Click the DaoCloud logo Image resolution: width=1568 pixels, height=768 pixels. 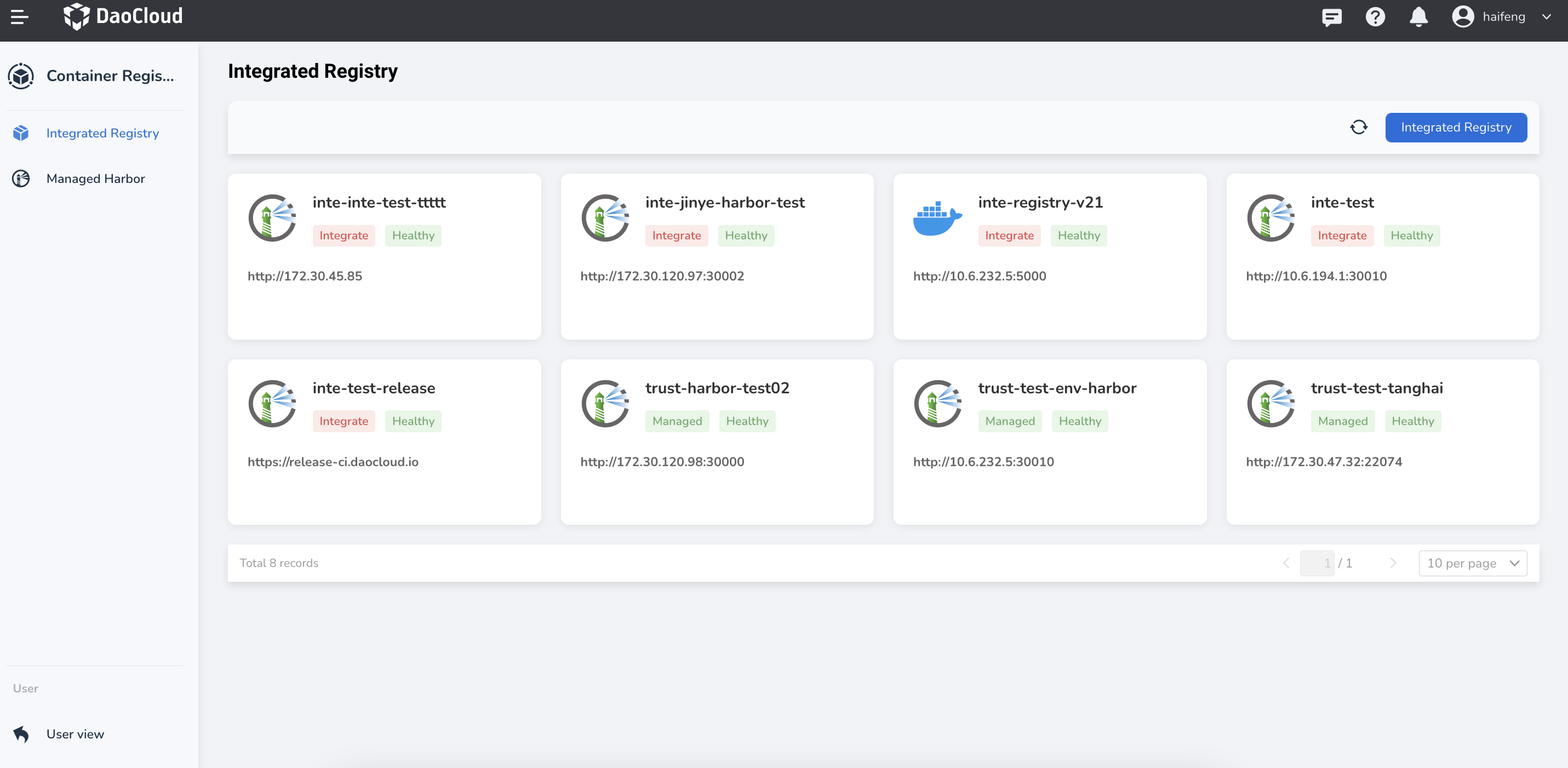pos(123,16)
